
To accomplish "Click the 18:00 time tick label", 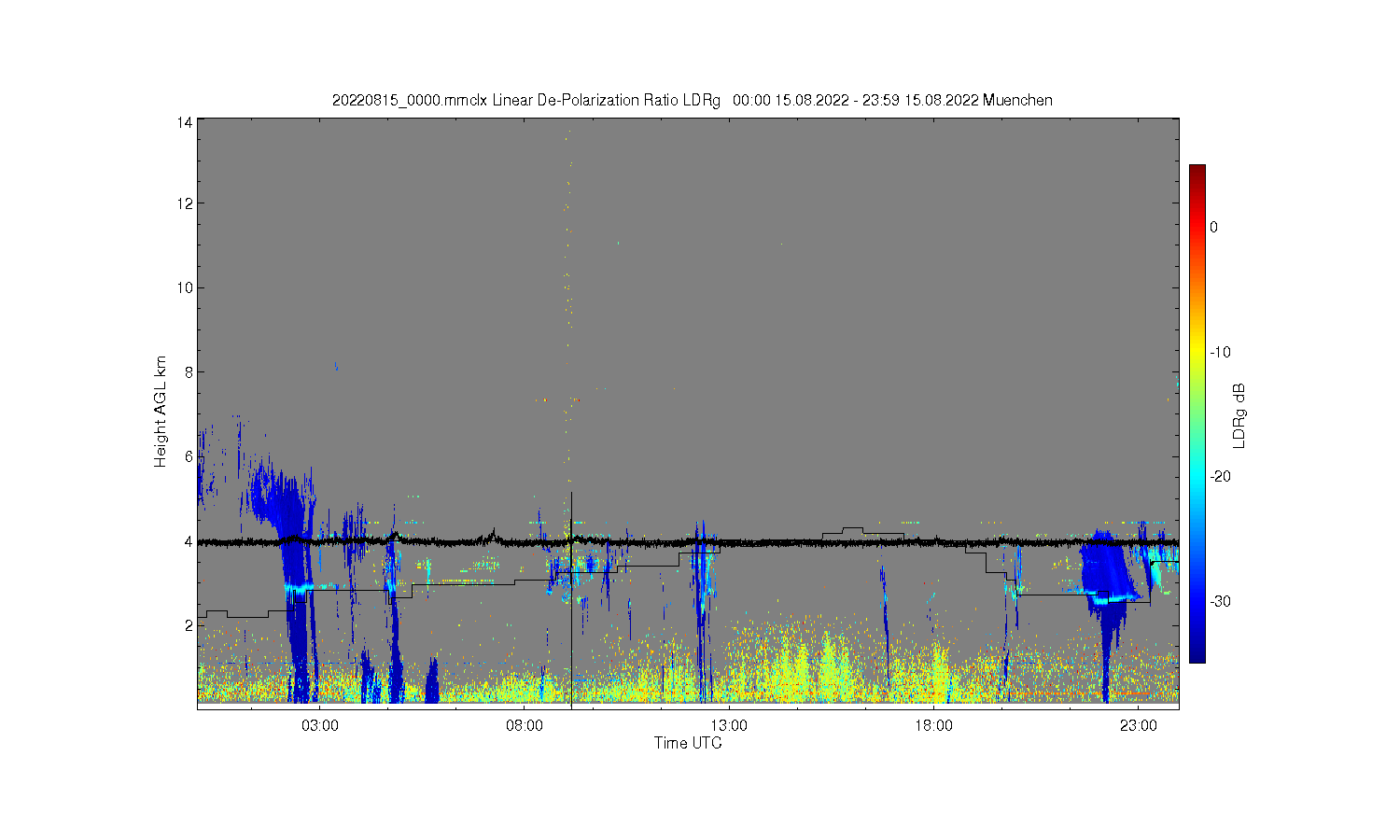I will [x=933, y=725].
